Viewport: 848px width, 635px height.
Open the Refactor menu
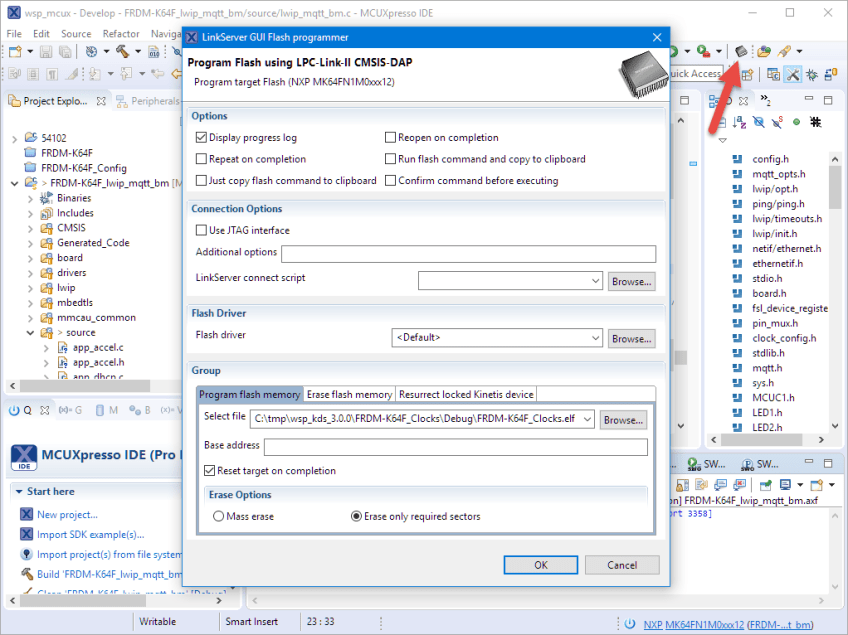click(120, 33)
